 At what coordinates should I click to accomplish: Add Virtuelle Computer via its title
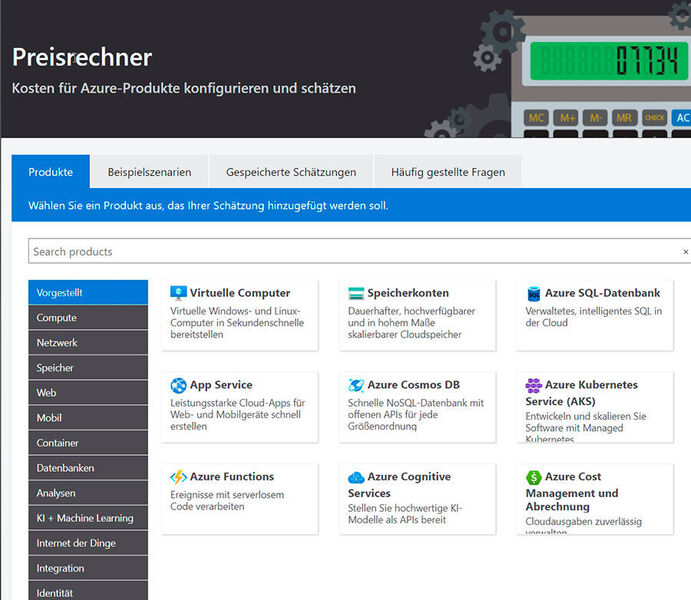pos(240,293)
